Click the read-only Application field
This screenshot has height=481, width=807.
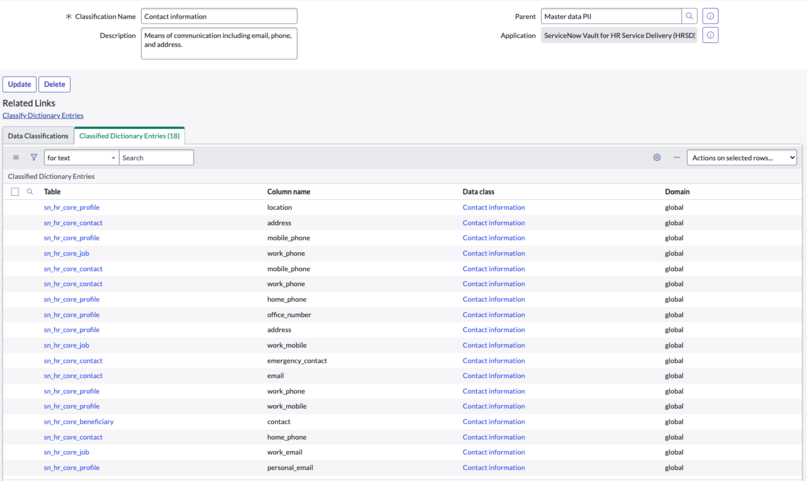click(619, 35)
